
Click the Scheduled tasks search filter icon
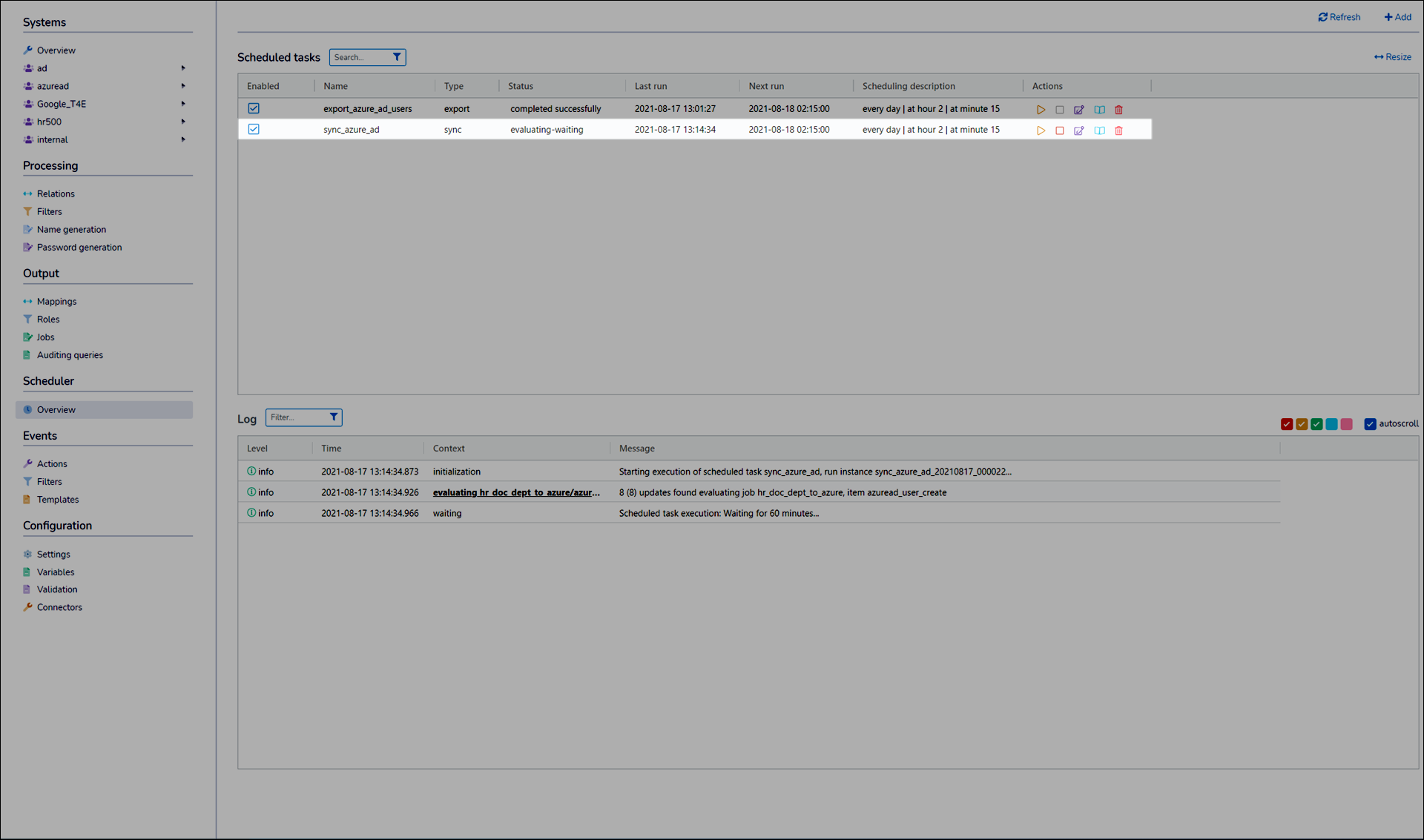point(397,57)
